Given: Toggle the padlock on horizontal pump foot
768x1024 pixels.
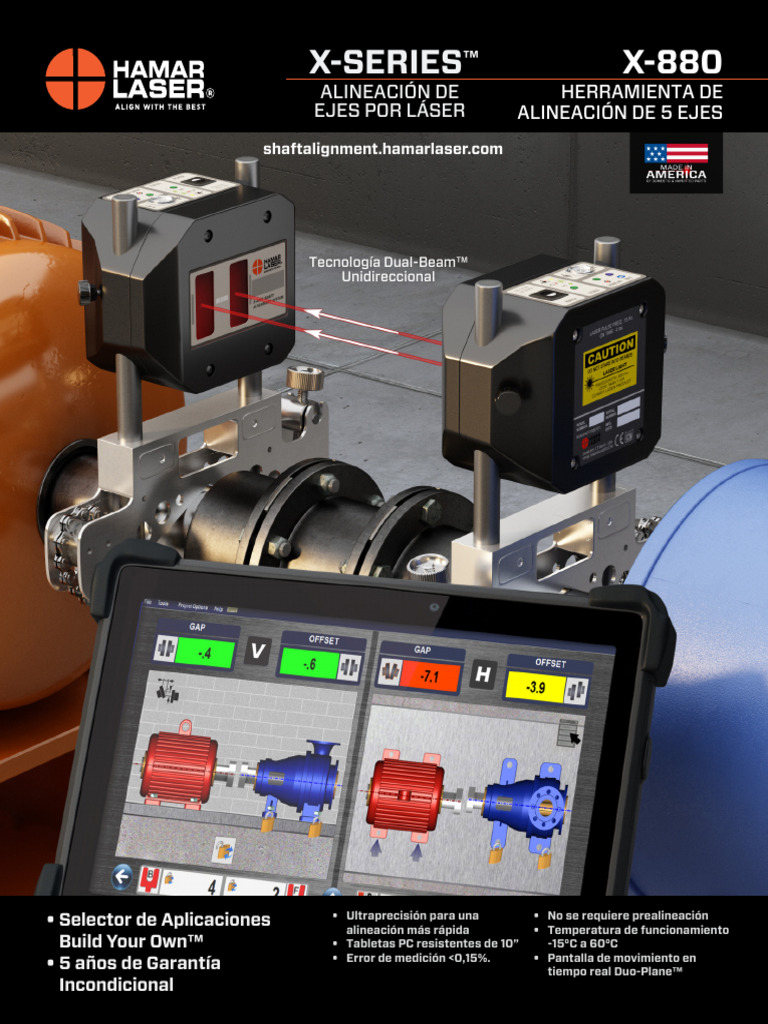Looking at the screenshot, I should (496, 854).
